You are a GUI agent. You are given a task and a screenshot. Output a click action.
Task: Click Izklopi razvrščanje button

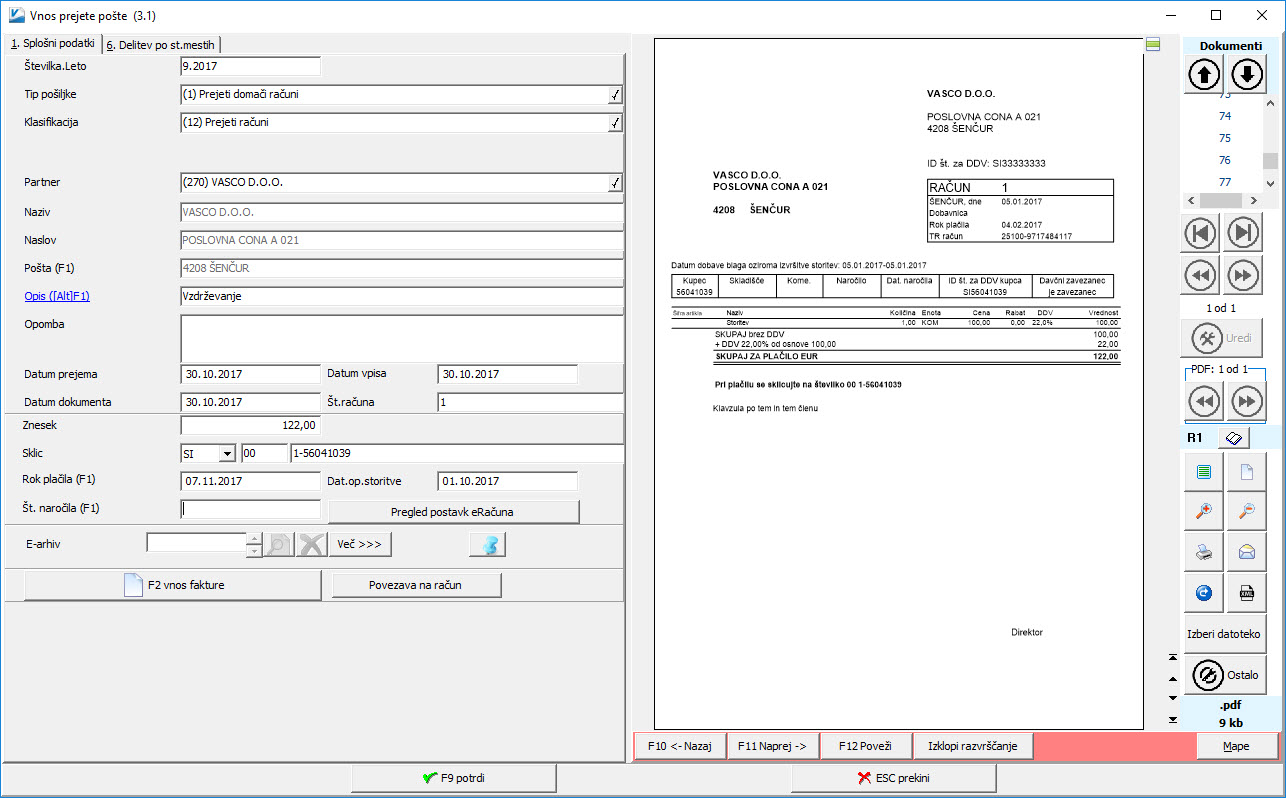973,746
